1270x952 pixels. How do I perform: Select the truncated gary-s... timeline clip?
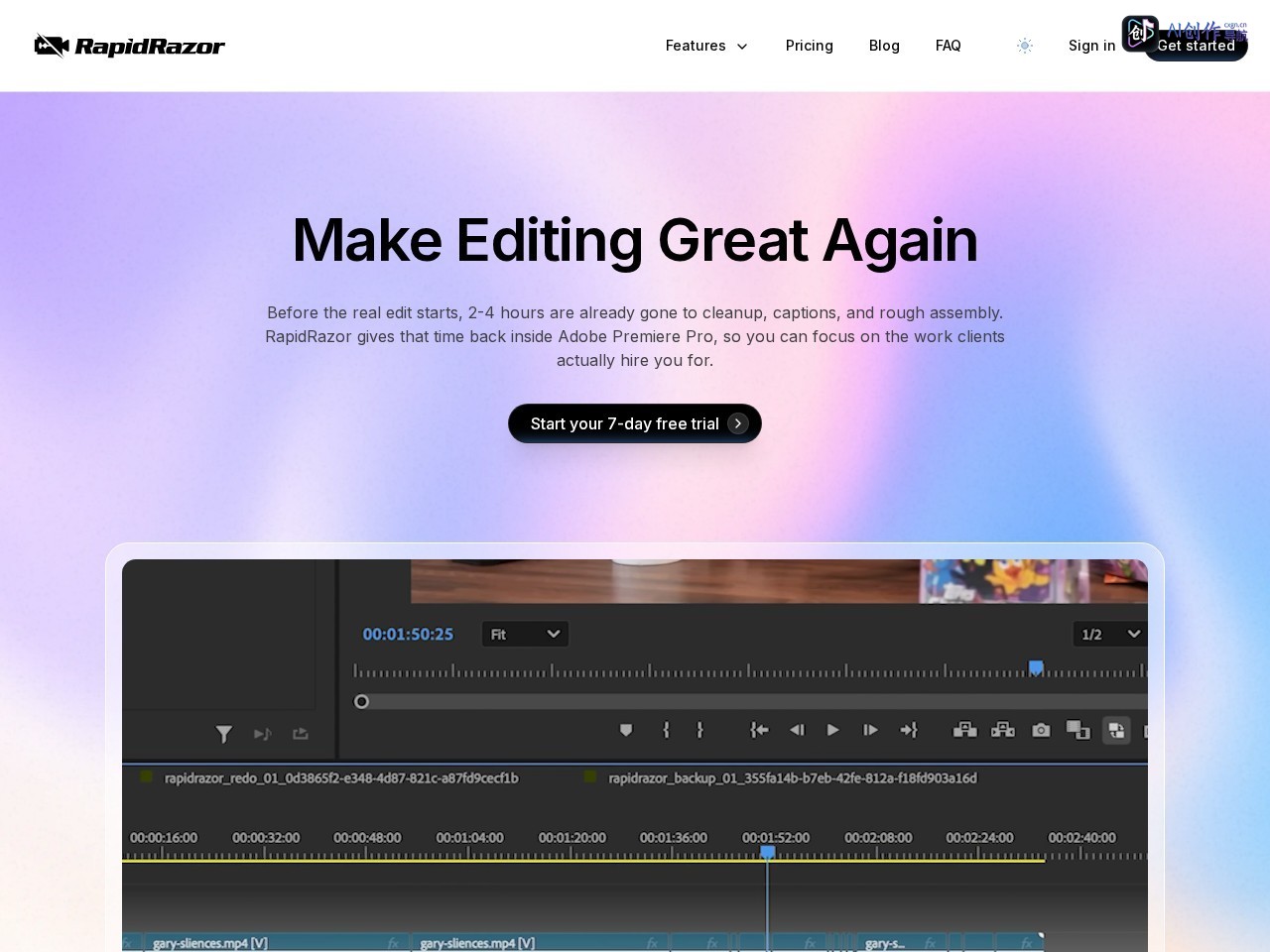[x=901, y=942]
